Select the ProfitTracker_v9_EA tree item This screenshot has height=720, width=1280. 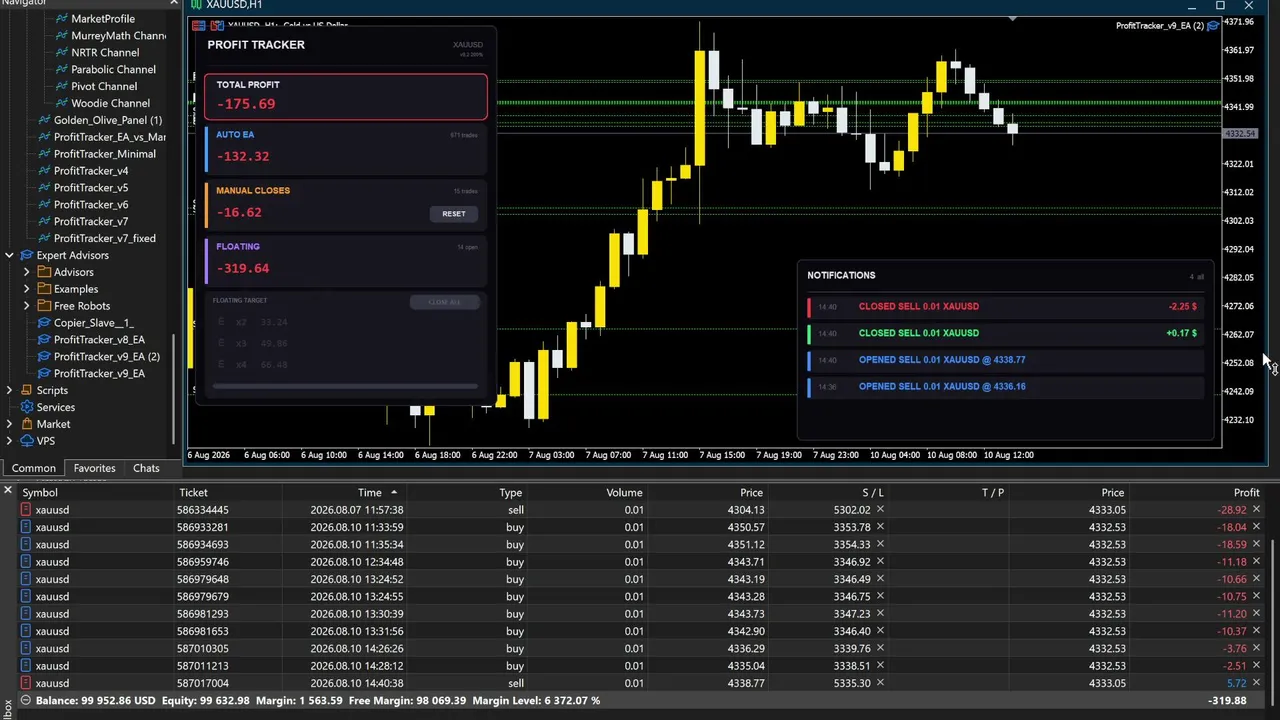[99, 374]
